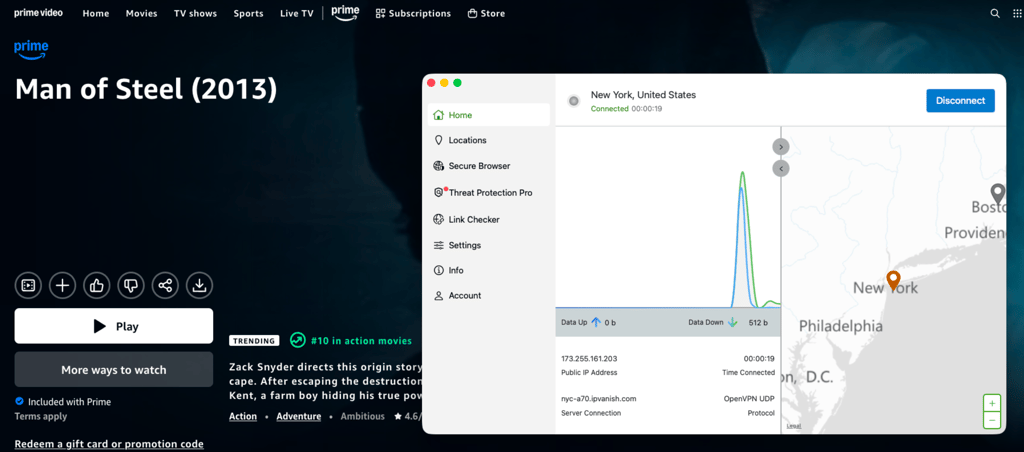1024x452 pixels.
Task: Click the Man of Steel (2013) title
Action: (146, 89)
